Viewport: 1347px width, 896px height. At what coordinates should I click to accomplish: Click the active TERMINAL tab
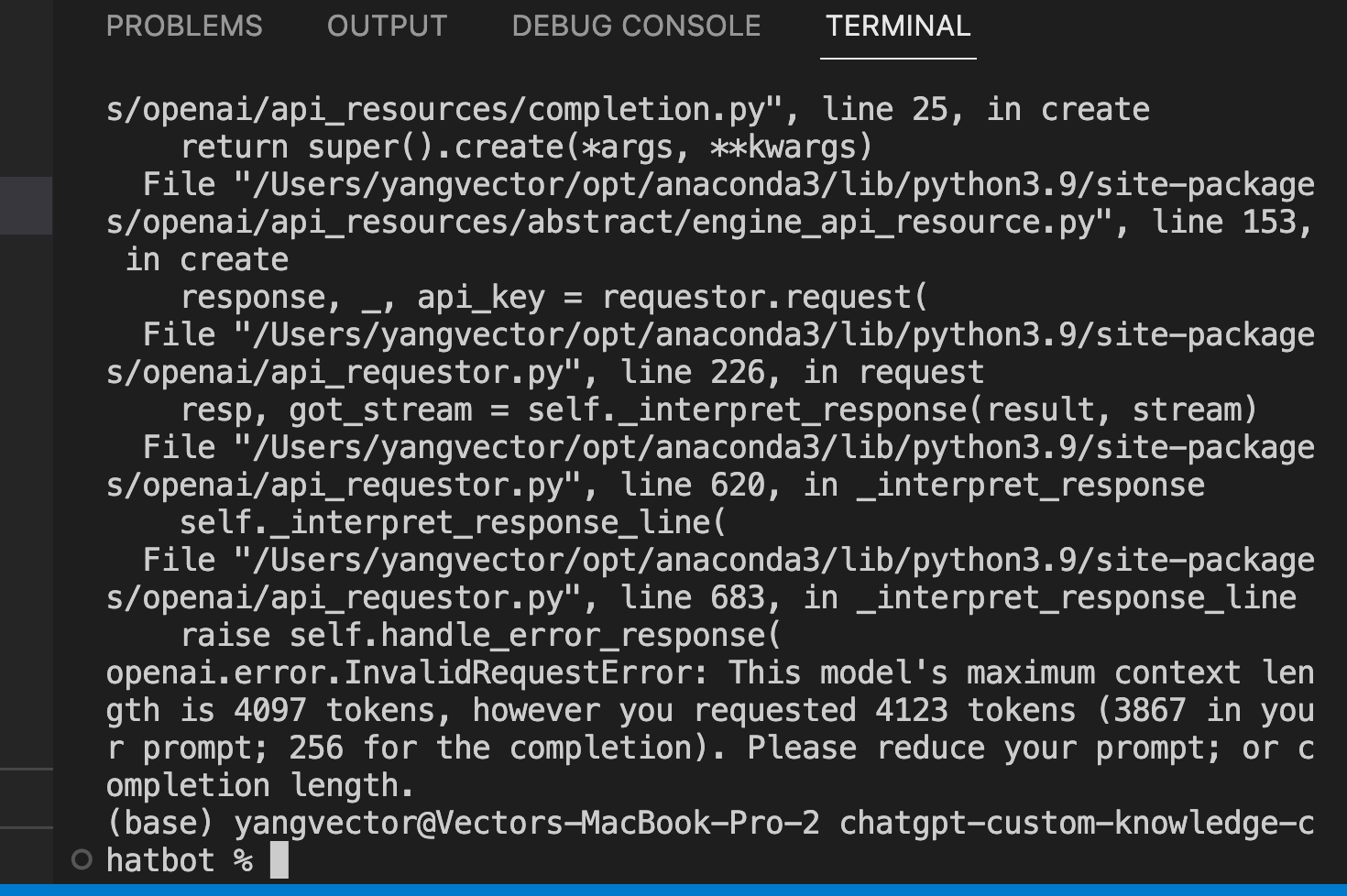click(898, 26)
